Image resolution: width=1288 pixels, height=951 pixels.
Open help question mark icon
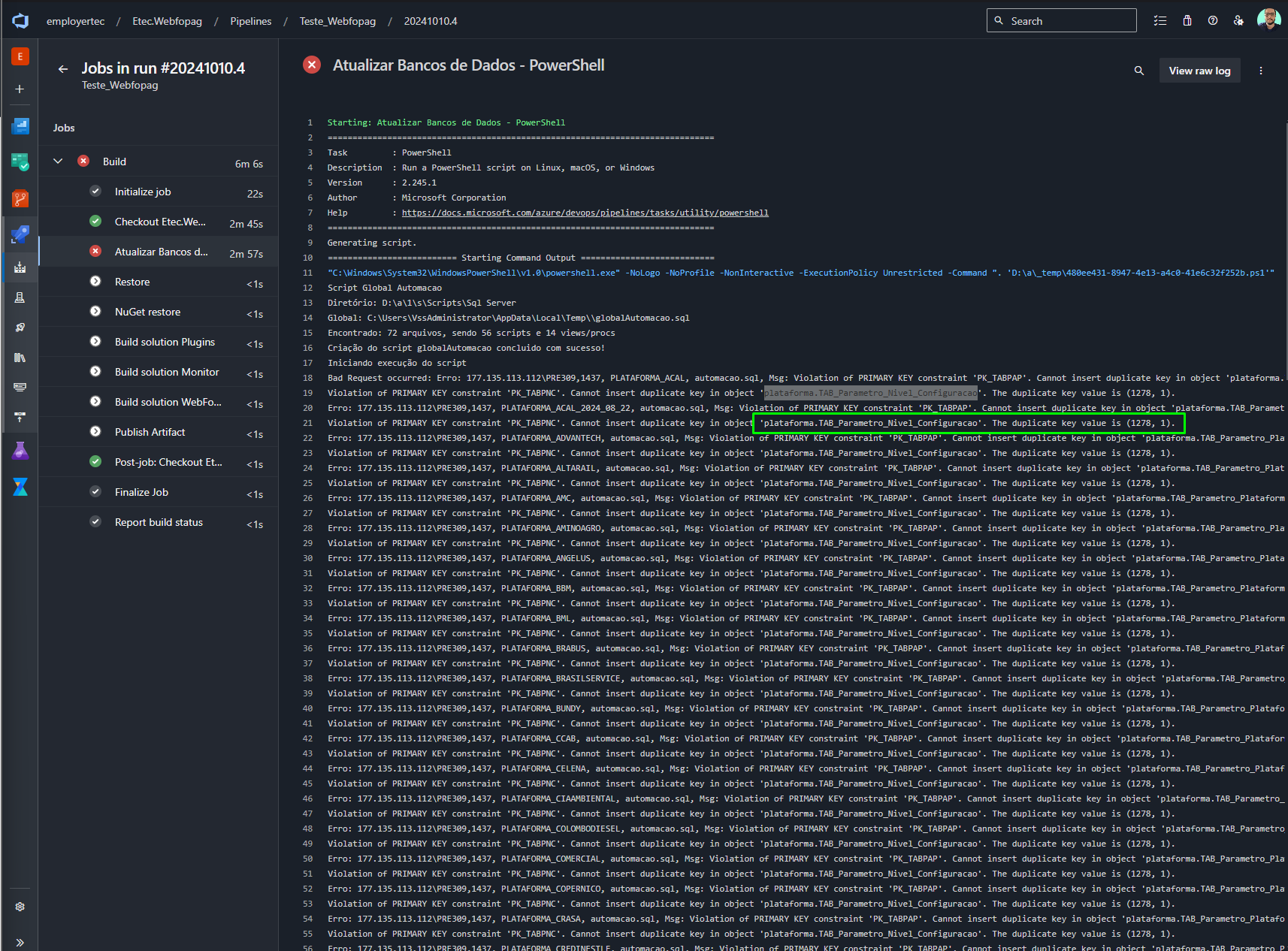(1213, 21)
